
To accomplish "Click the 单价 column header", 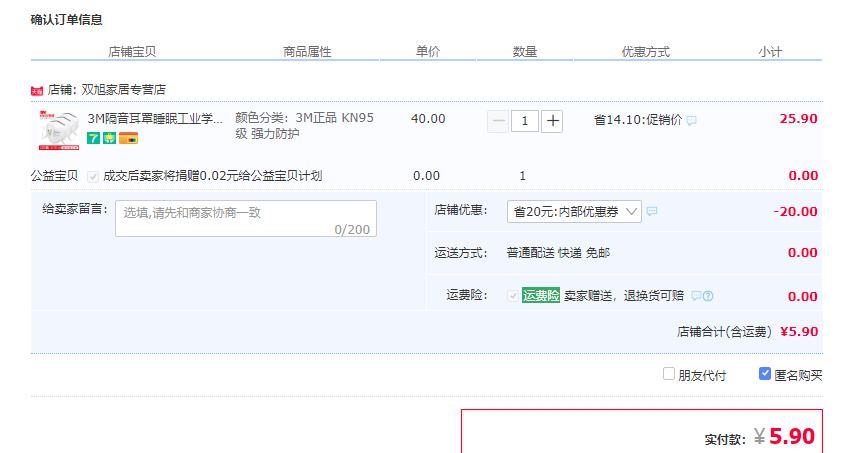I will [x=428, y=51].
